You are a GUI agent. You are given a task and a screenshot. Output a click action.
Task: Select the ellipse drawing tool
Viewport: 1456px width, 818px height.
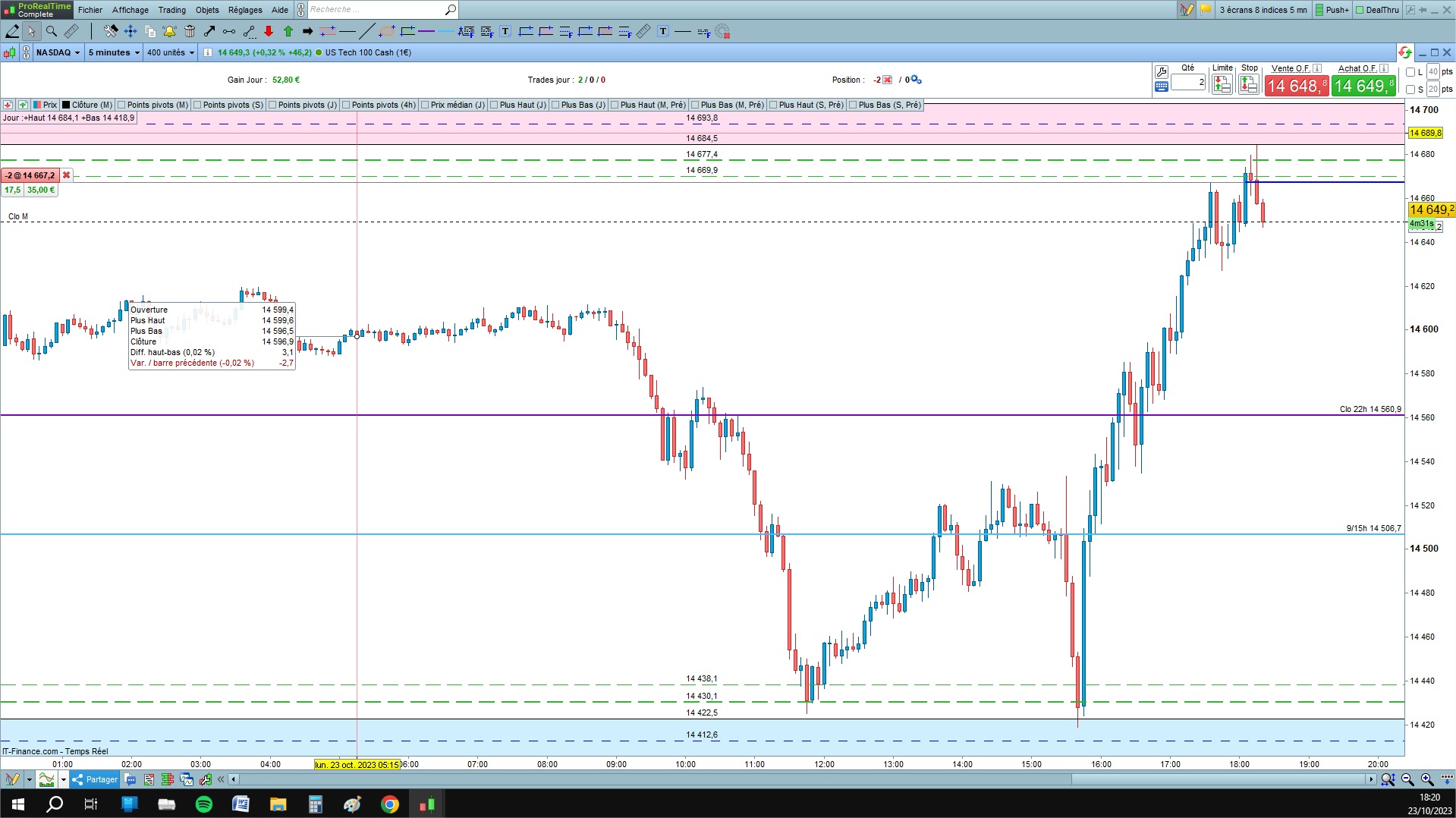pyautogui.click(x=387, y=31)
